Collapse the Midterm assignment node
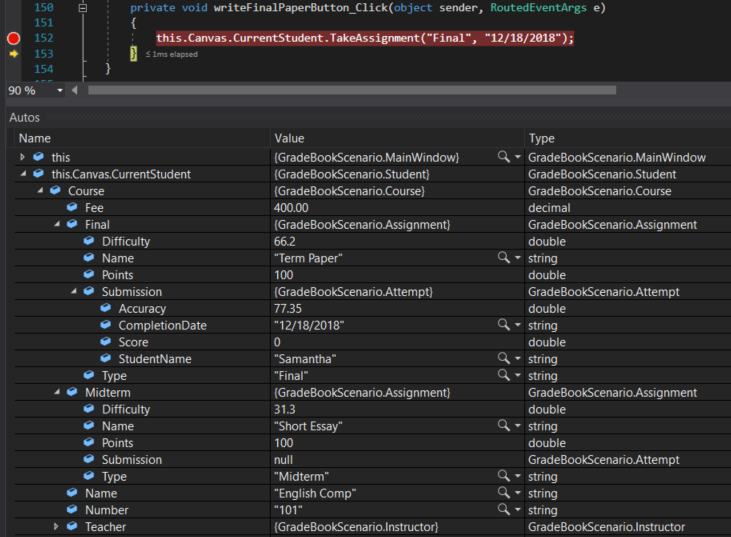Viewport: 731px width, 537px height. pos(57,392)
